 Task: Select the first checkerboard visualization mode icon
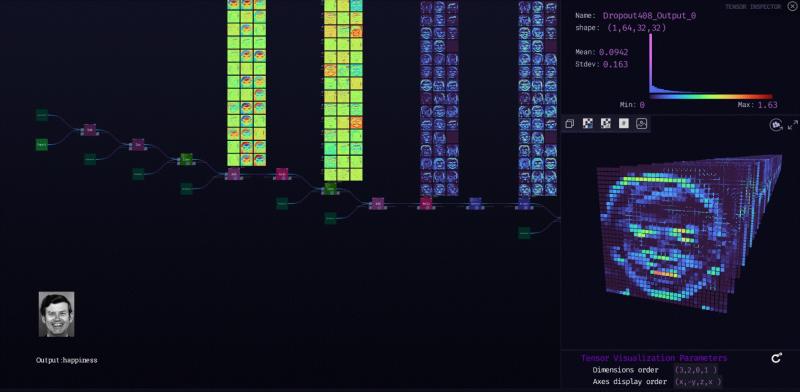coord(588,124)
